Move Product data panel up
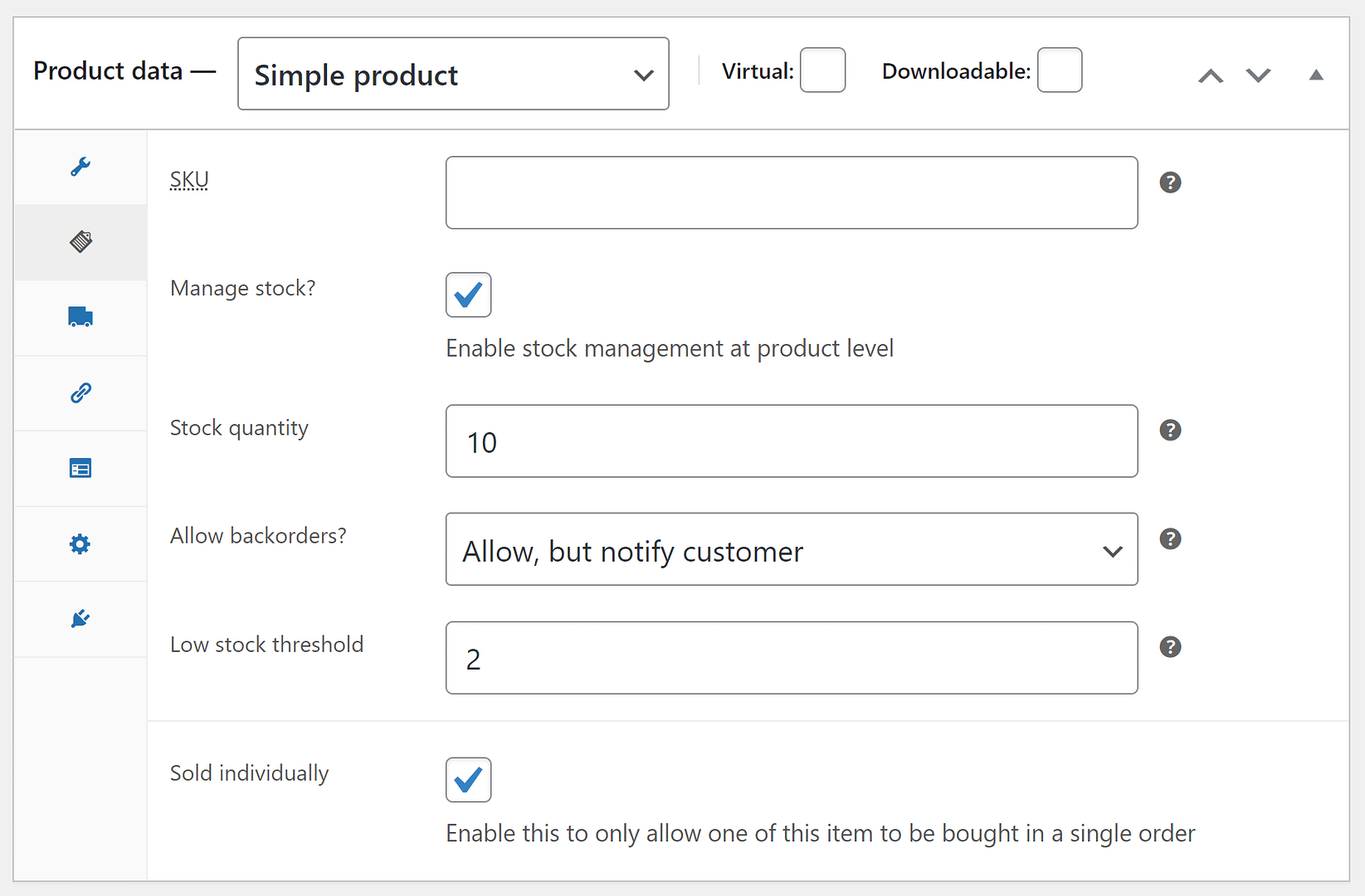1365x896 pixels. [x=1211, y=75]
